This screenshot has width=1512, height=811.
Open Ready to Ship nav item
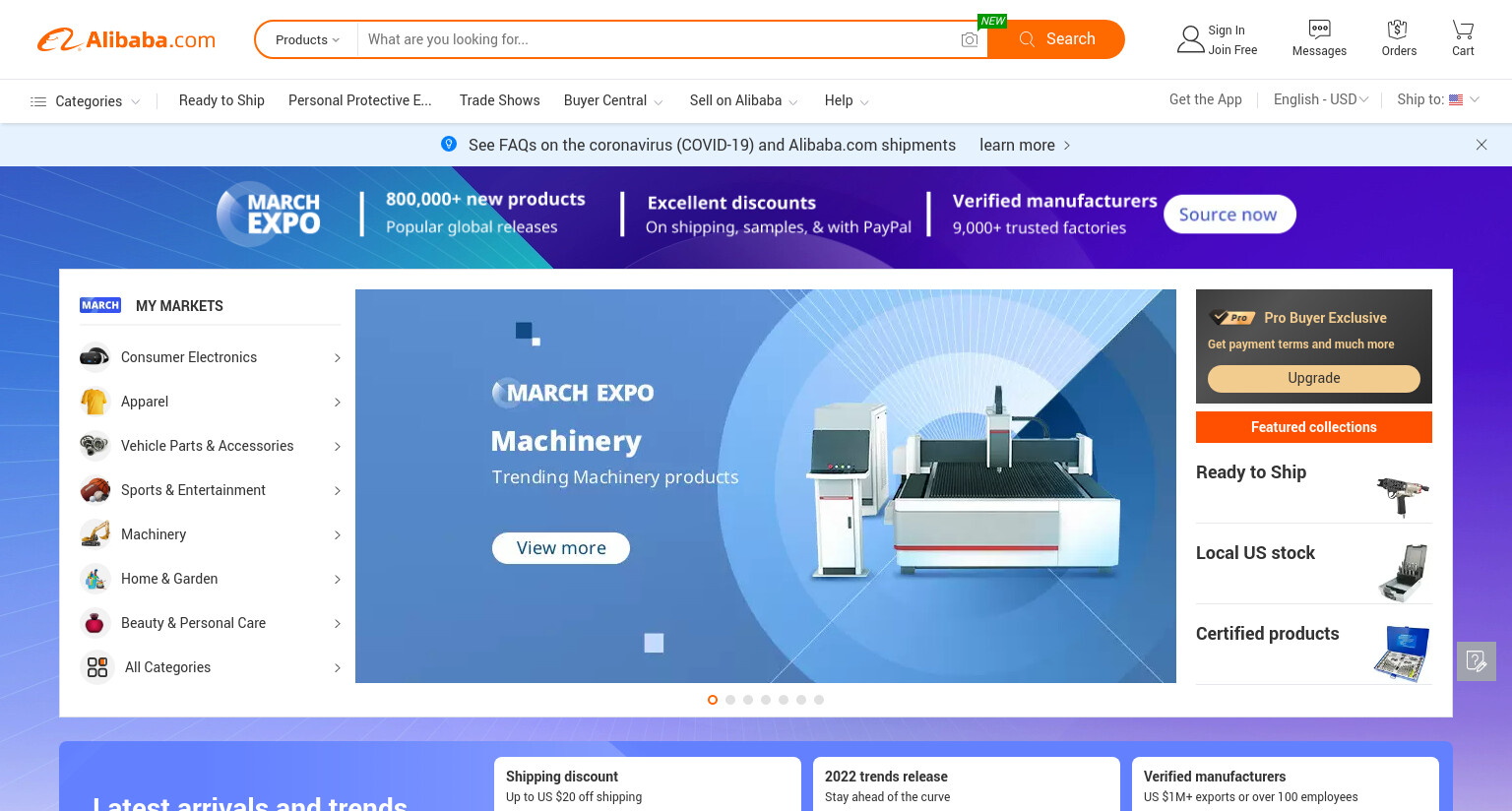coord(221,100)
